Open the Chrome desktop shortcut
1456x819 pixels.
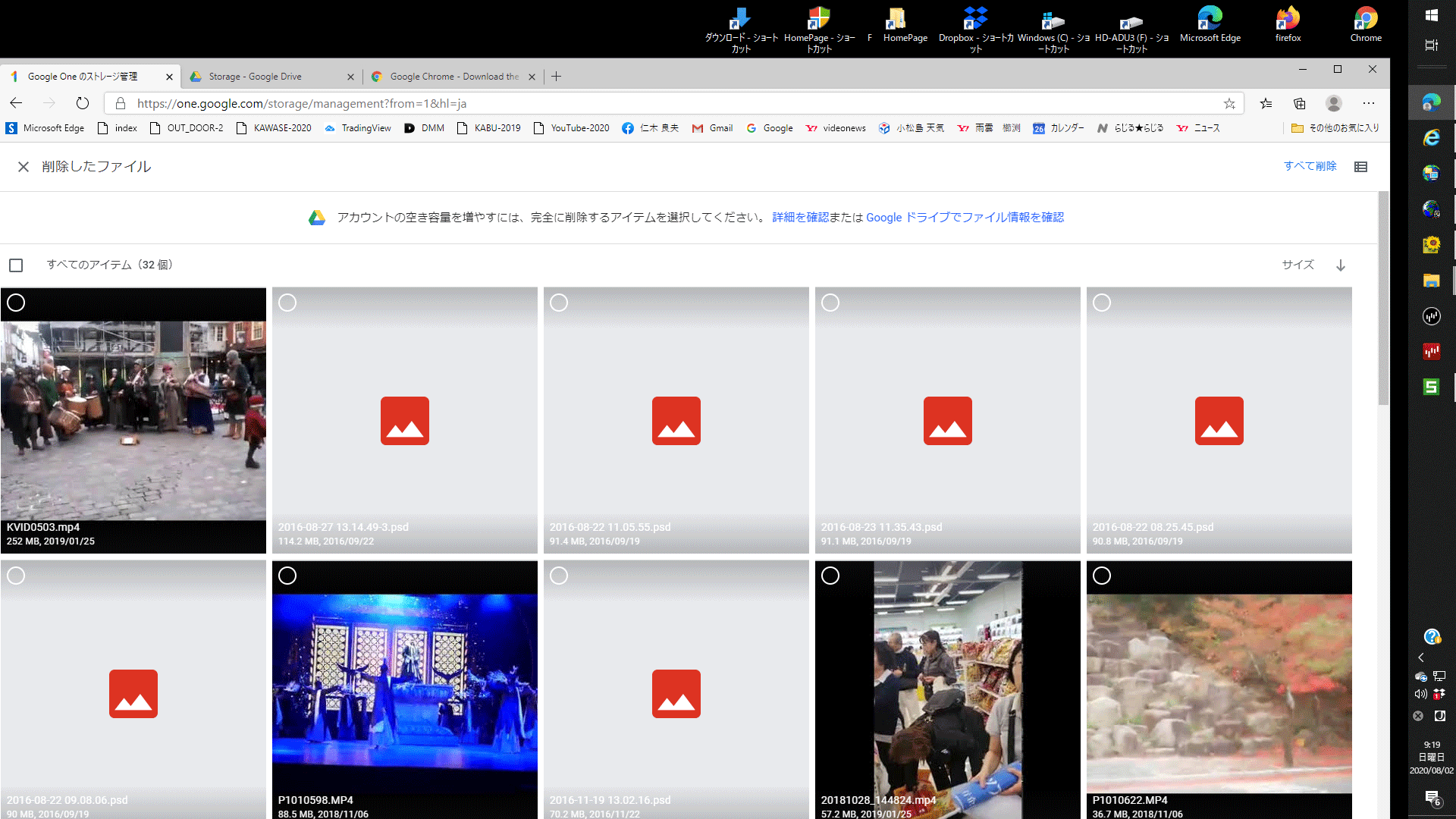pos(1366,24)
